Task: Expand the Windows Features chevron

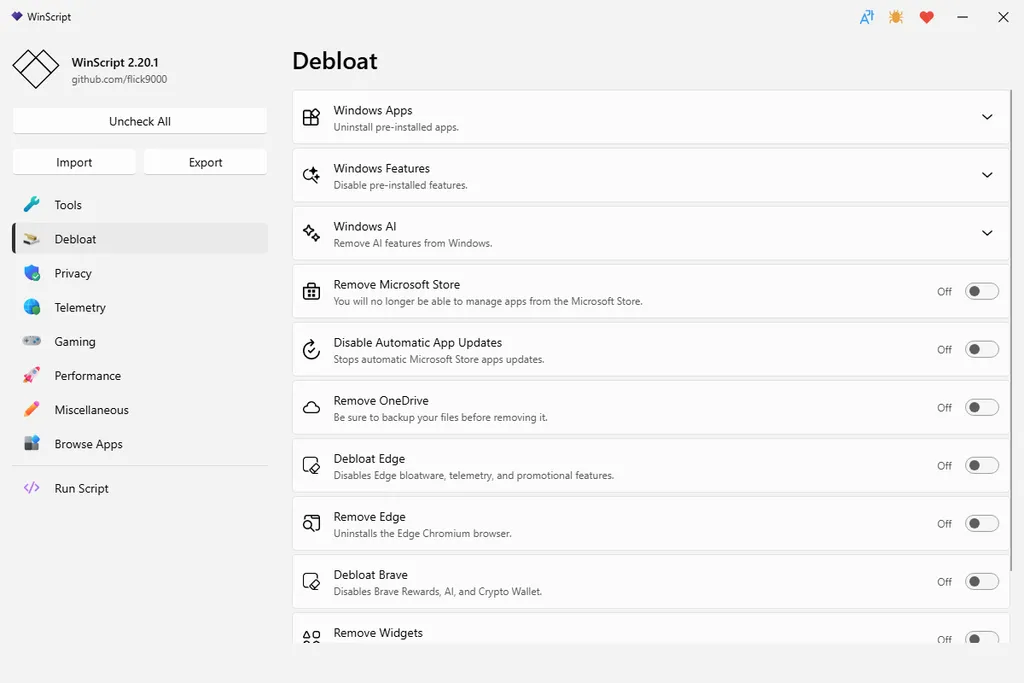Action: (987, 175)
